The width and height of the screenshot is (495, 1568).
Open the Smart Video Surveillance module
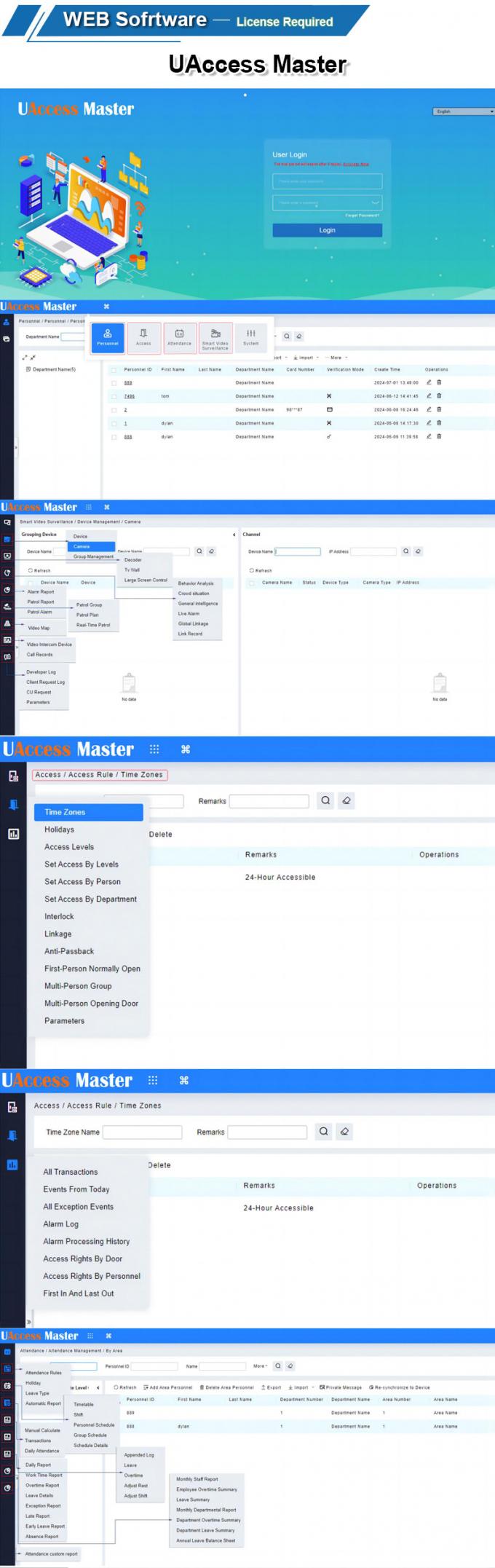tap(215, 338)
